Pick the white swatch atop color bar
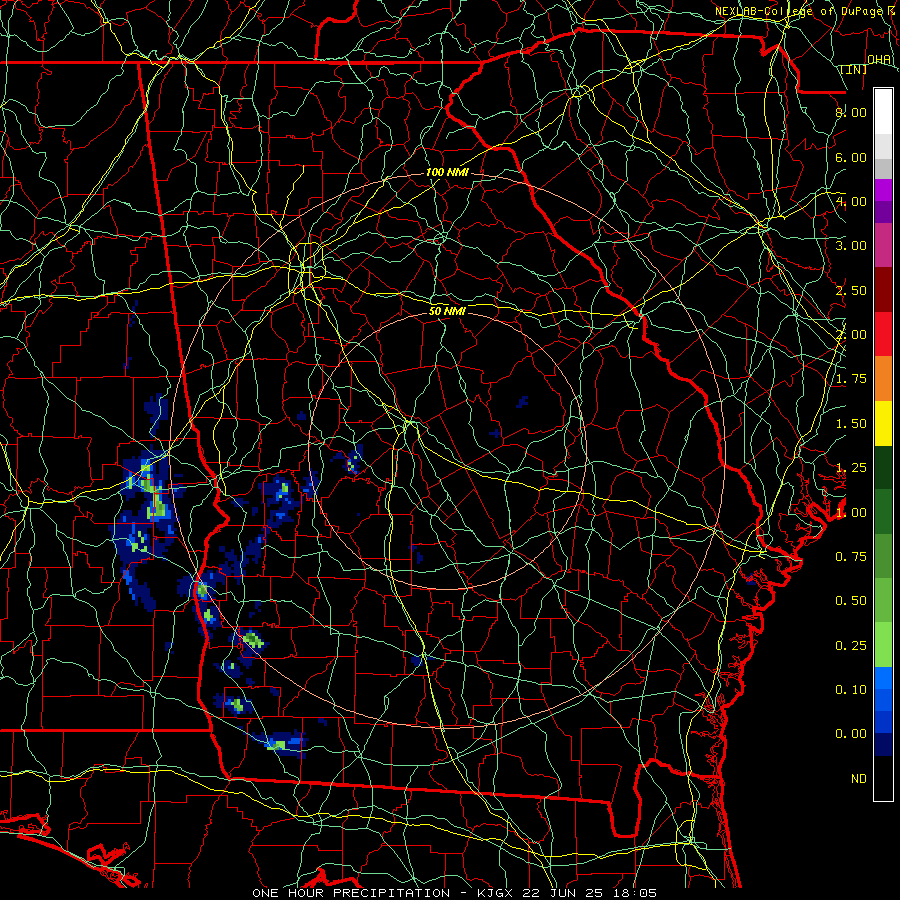Viewport: 900px width, 900px height. [x=883, y=112]
